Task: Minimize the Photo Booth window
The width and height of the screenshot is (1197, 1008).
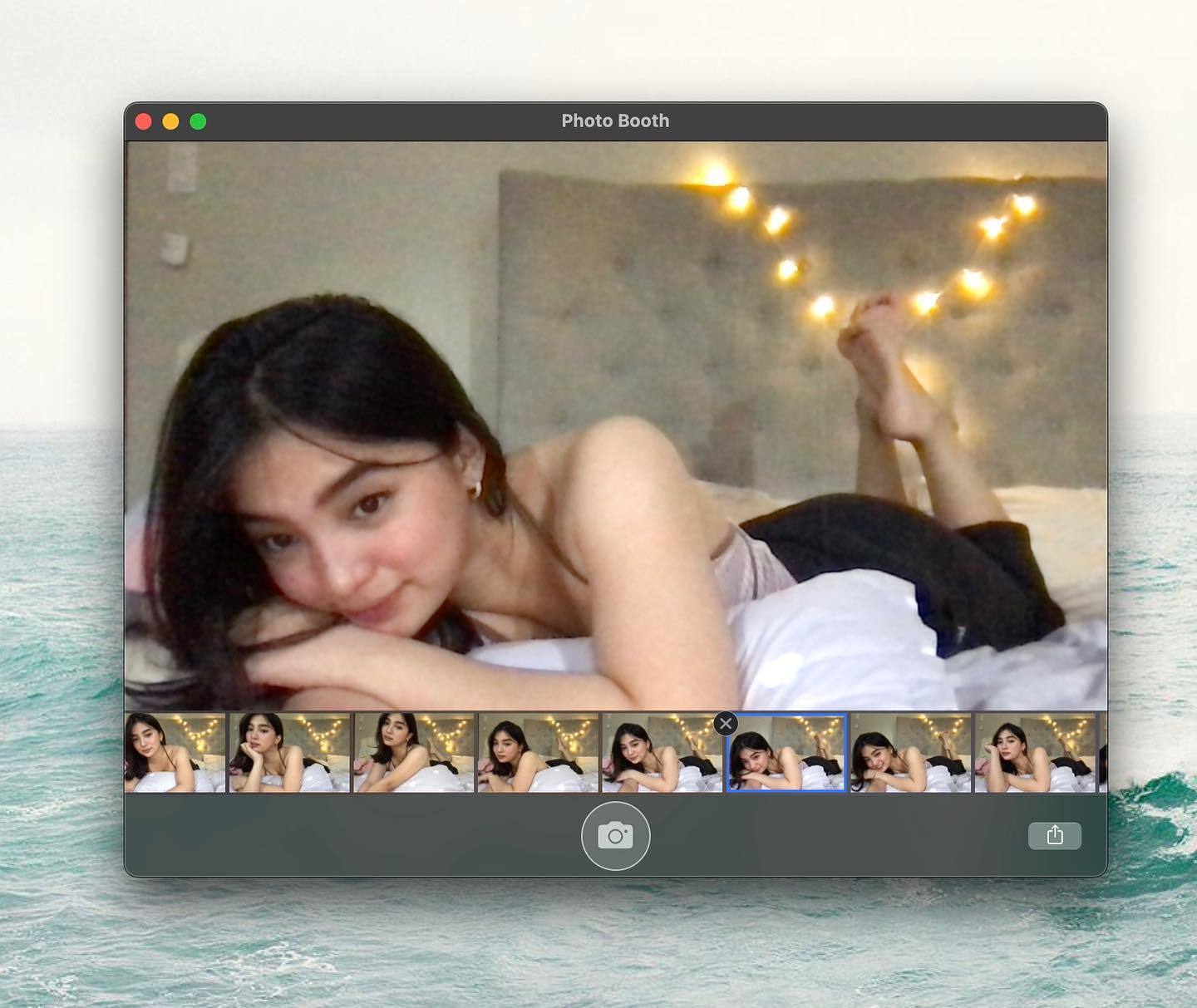Action: point(170,121)
